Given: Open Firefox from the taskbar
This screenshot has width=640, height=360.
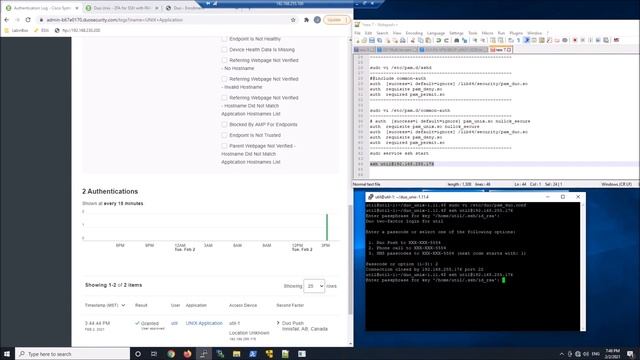Looking at the screenshot, I should tap(187, 354).
